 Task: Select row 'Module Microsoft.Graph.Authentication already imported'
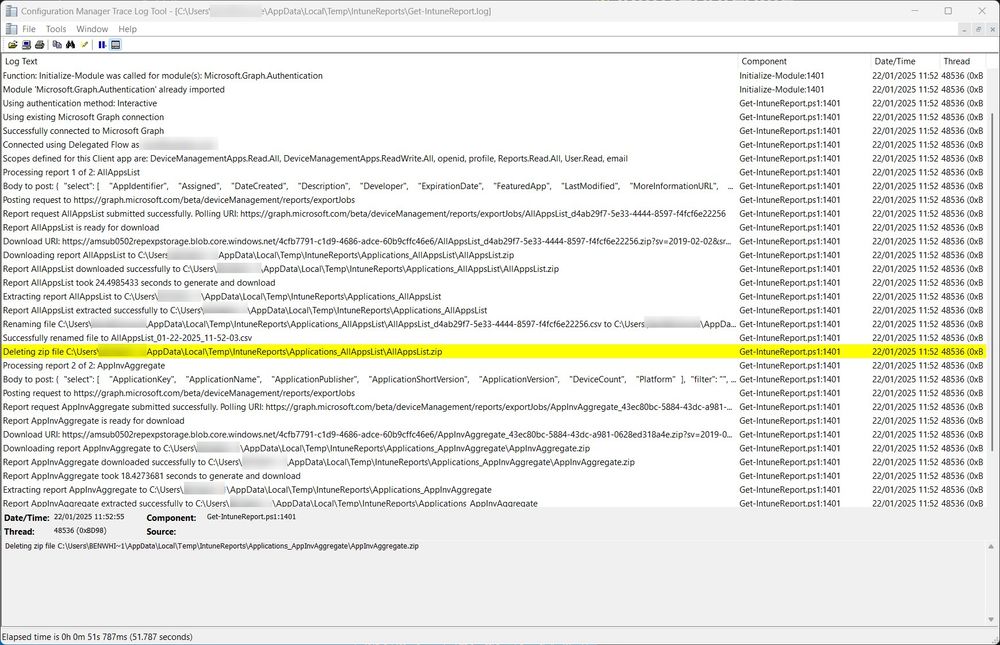(494, 89)
